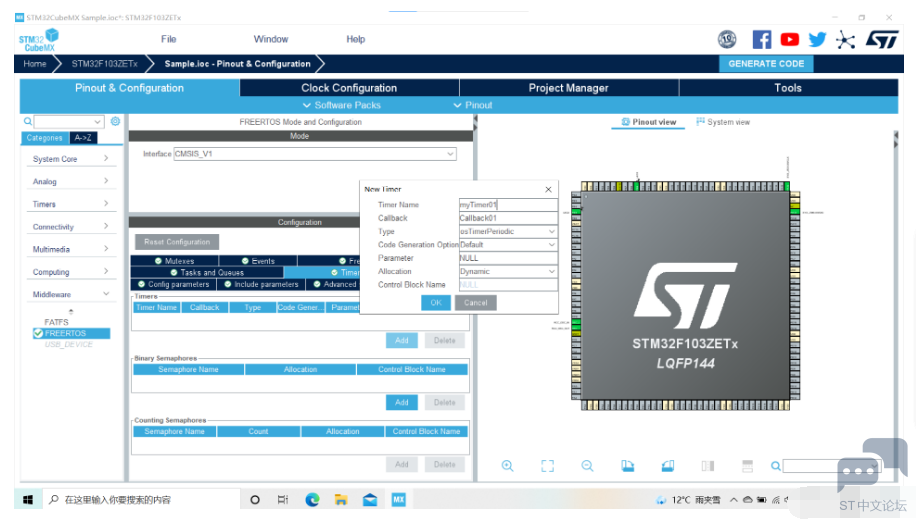The height and width of the screenshot is (521, 916).
Task: Open the ST community network icon
Action: [x=845, y=40]
